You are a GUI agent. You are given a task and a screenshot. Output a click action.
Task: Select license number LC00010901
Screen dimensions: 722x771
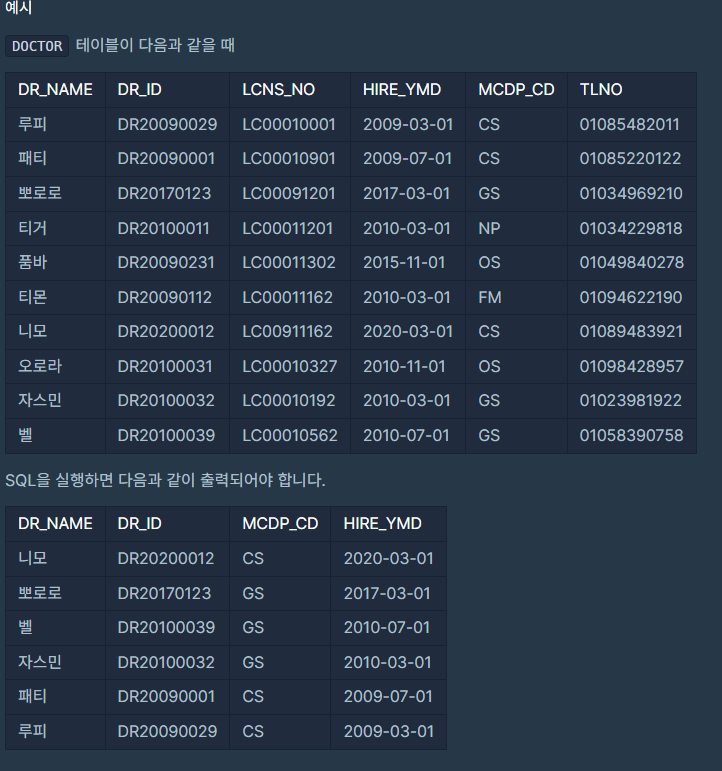(x=289, y=158)
